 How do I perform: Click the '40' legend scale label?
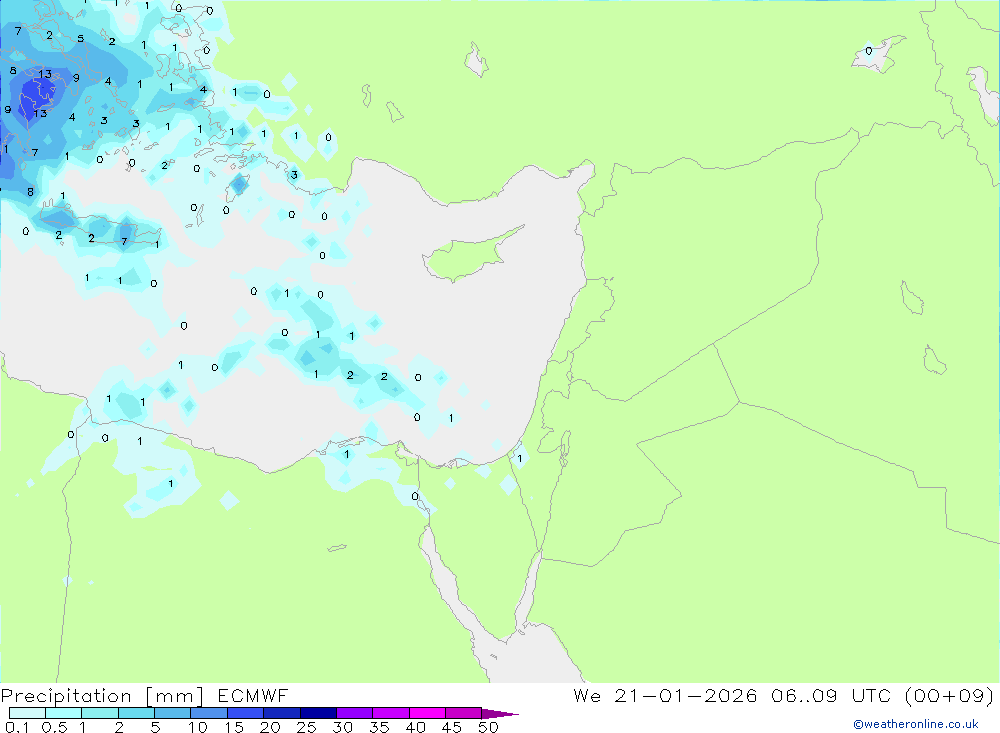coord(415,727)
